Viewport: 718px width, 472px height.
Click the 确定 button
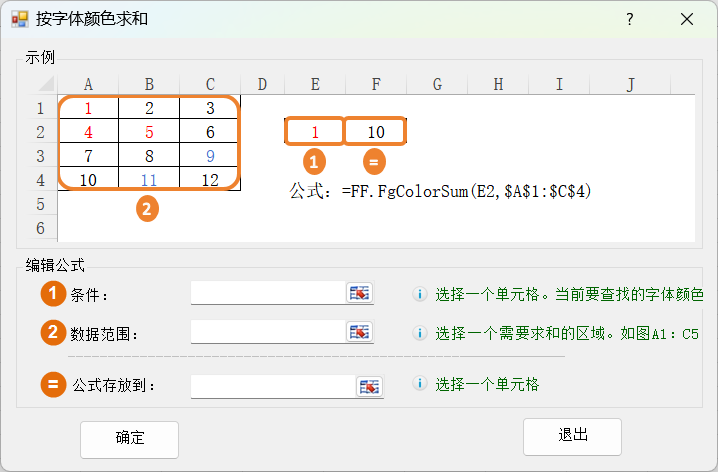(x=130, y=438)
